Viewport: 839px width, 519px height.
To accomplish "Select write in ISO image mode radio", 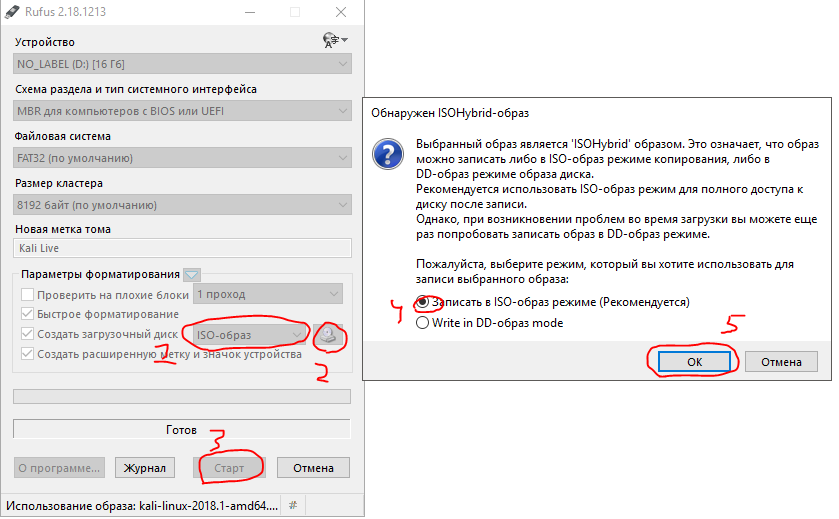I will point(423,302).
